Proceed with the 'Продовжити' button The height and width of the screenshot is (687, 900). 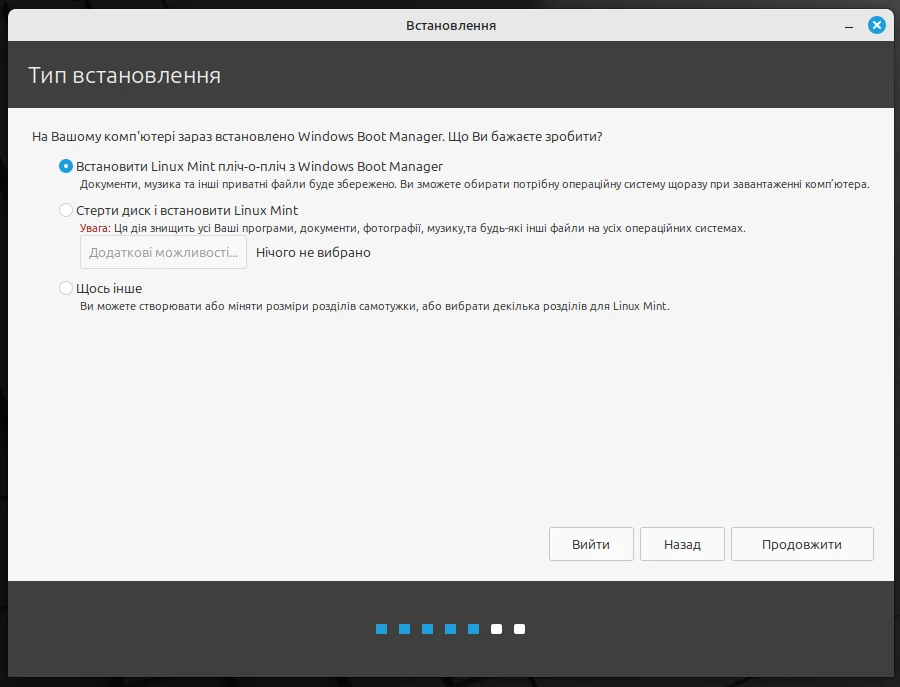[x=802, y=544]
